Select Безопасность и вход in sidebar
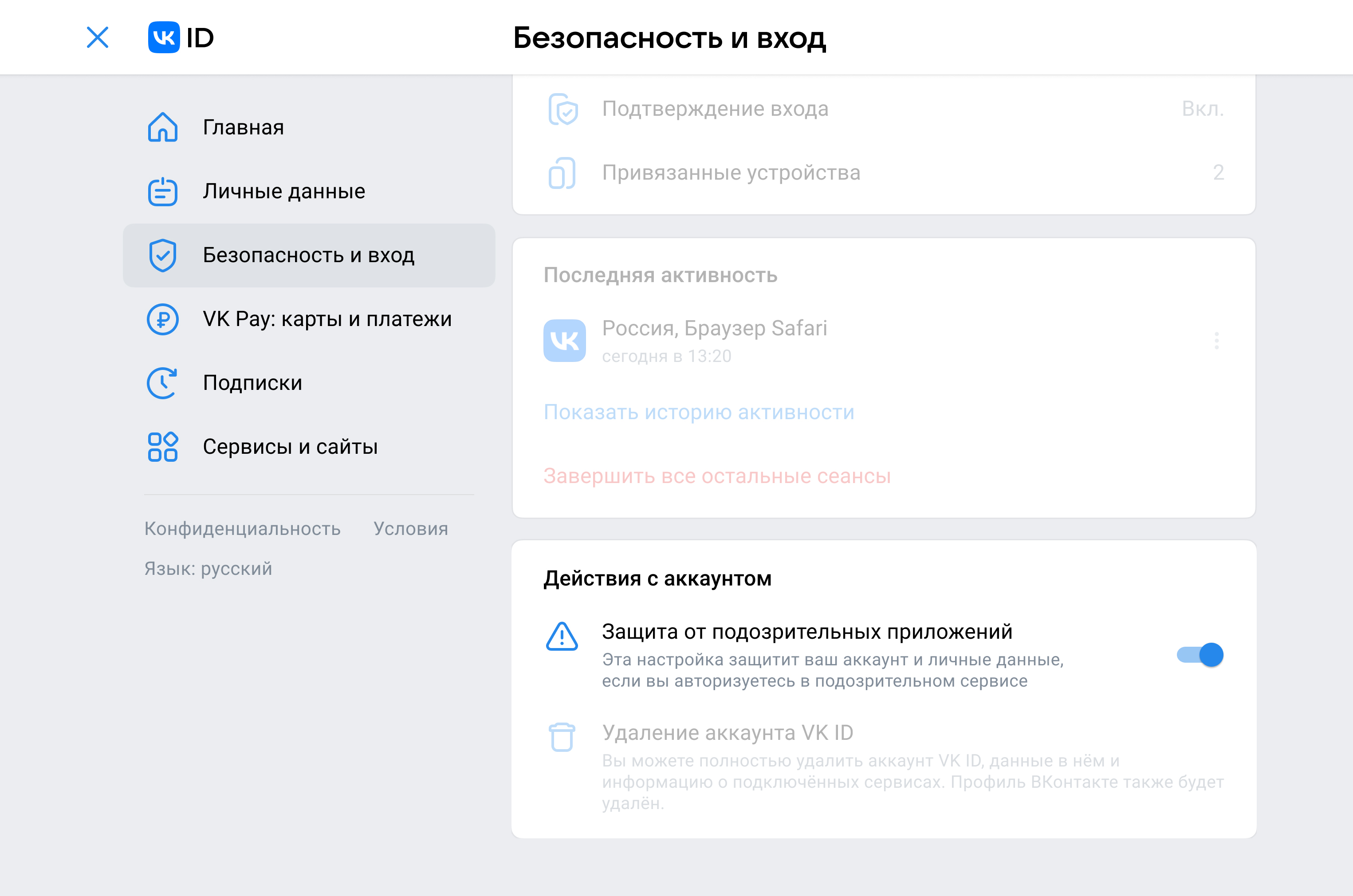Image resolution: width=1353 pixels, height=896 pixels. click(x=309, y=255)
